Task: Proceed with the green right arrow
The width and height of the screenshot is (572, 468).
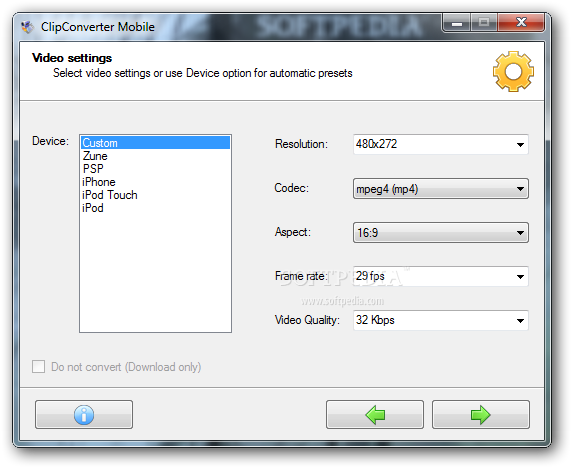Action: (x=480, y=414)
